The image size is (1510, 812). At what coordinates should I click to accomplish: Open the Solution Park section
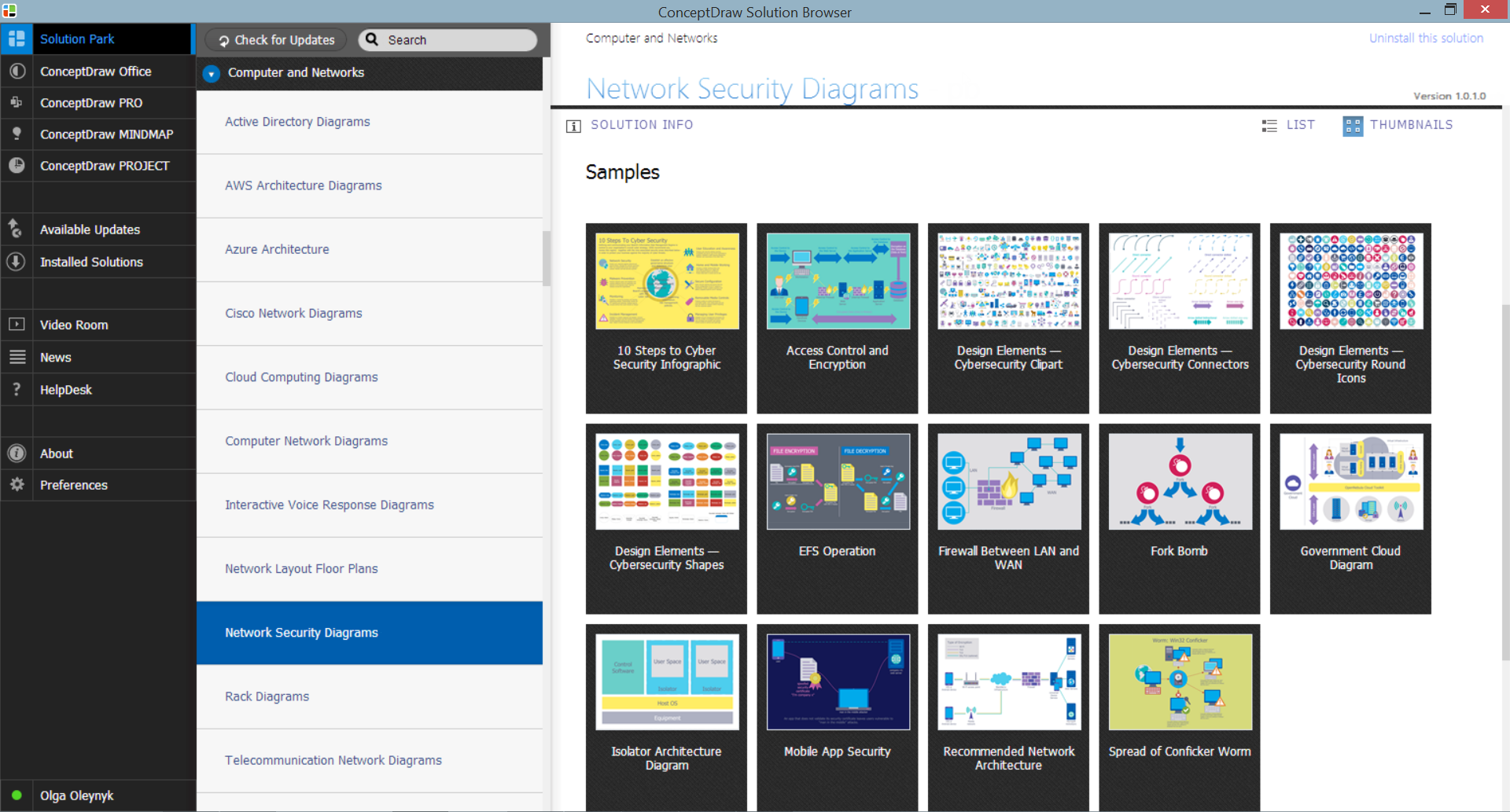tap(98, 39)
